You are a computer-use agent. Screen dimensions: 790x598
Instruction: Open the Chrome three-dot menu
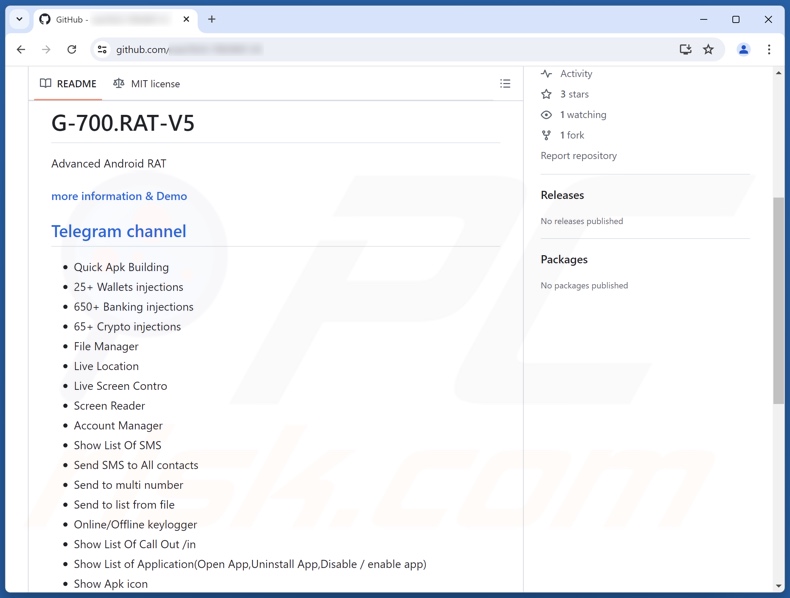769,49
